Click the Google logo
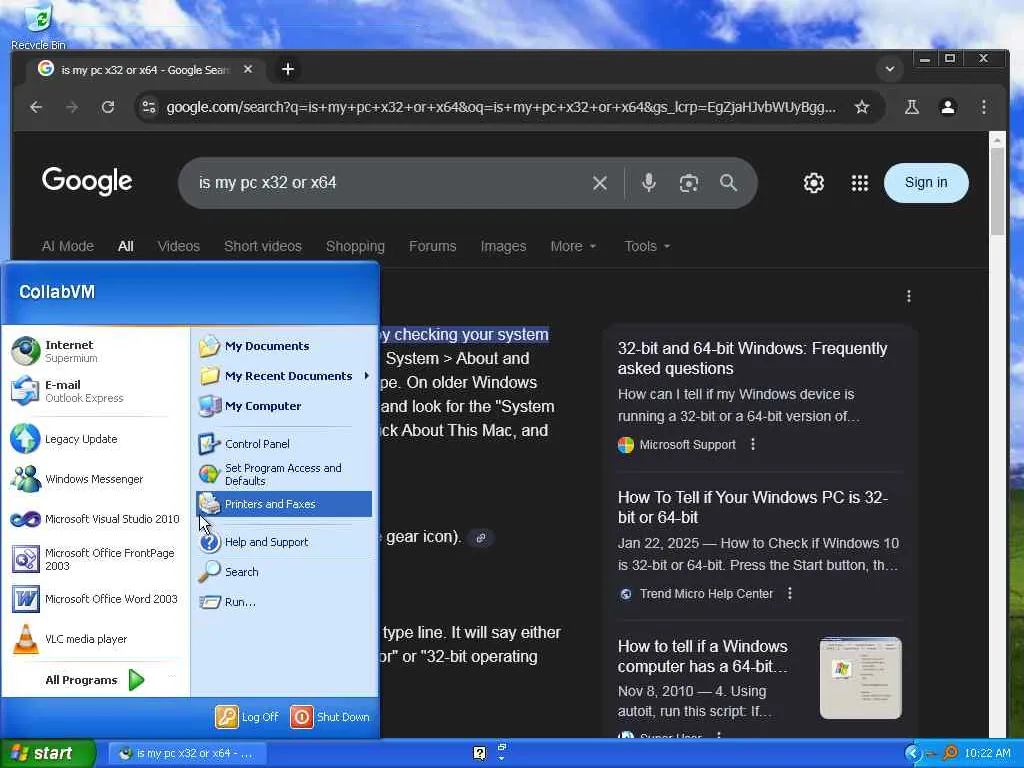Viewport: 1024px width, 768px height. (87, 182)
